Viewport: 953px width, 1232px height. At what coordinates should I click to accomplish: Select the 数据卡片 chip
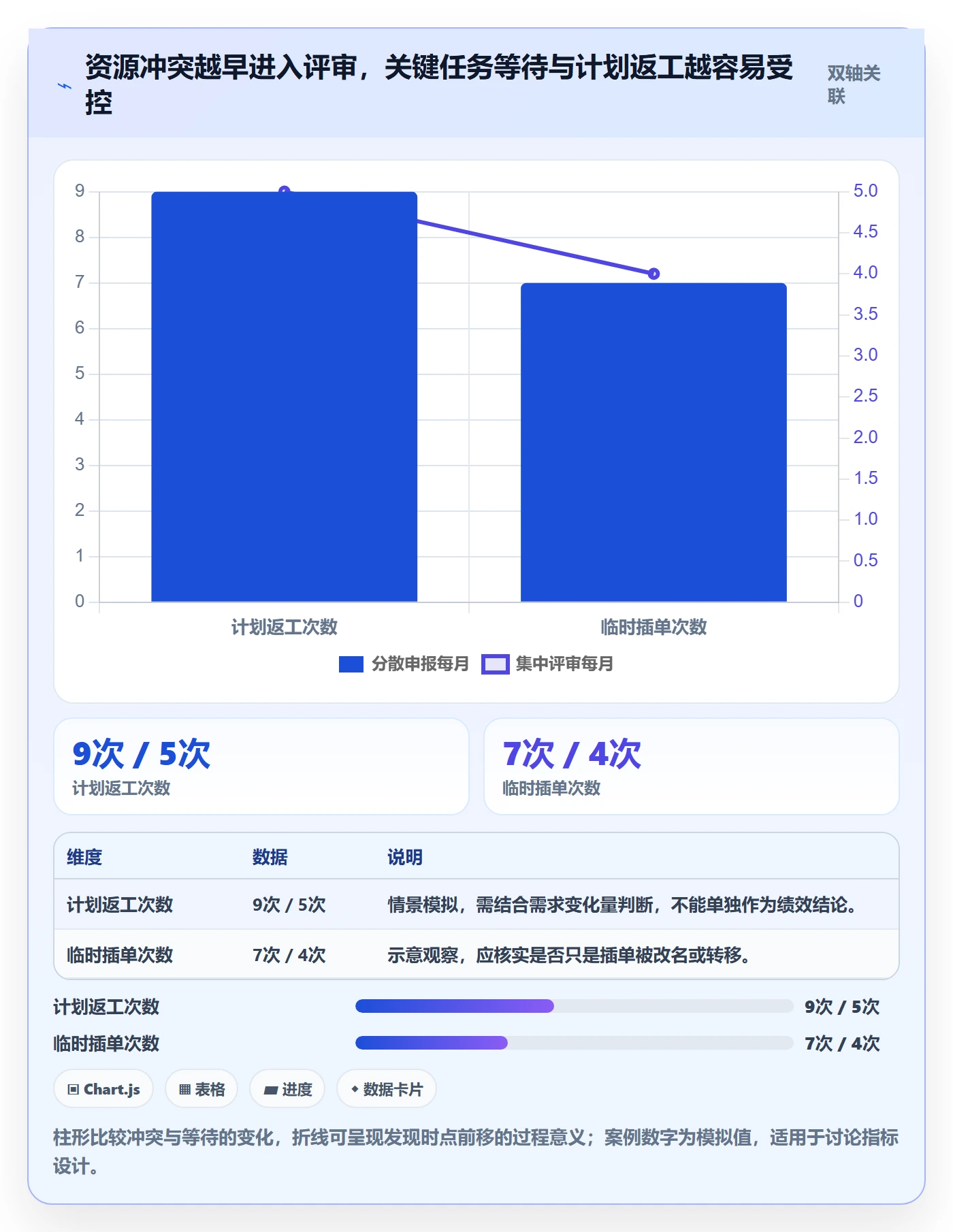(x=387, y=1089)
